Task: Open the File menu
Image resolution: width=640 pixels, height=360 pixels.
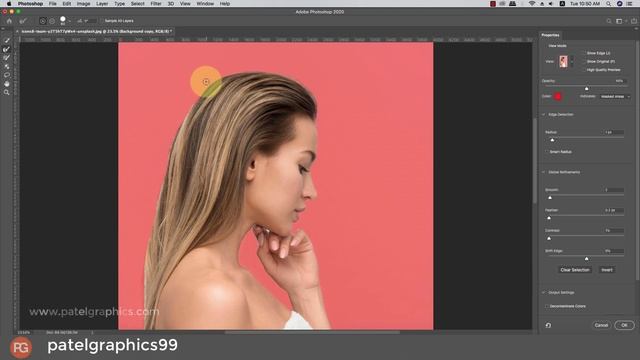Action: [53, 4]
